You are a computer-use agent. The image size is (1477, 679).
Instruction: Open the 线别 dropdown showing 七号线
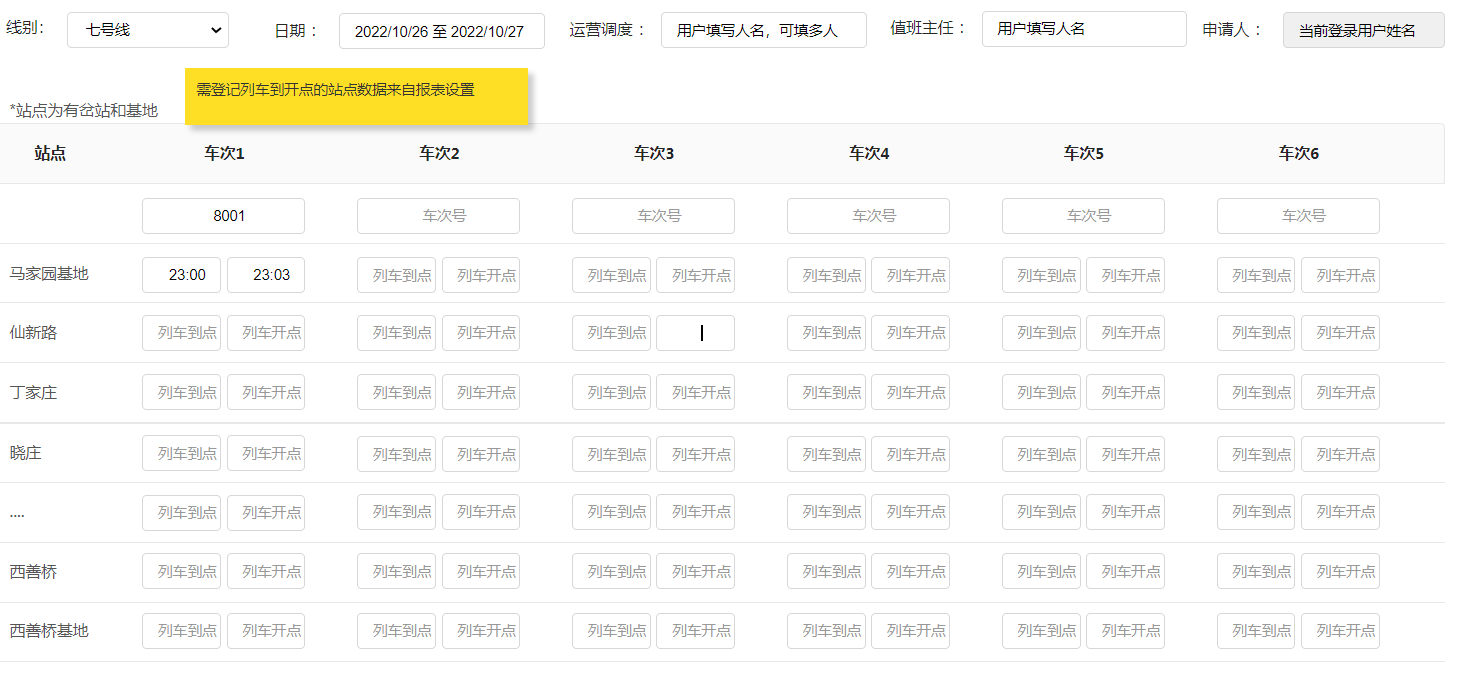147,30
